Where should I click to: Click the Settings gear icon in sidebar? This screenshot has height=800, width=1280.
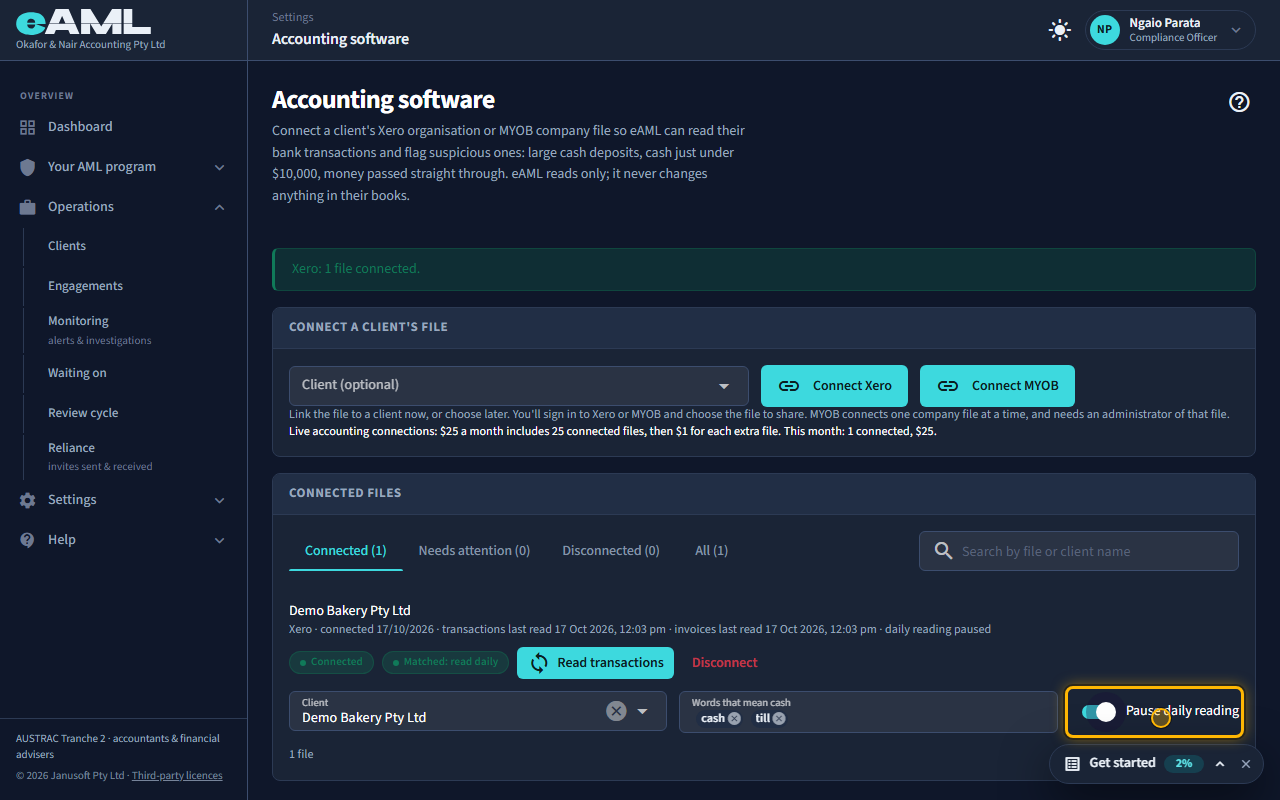(x=28, y=500)
